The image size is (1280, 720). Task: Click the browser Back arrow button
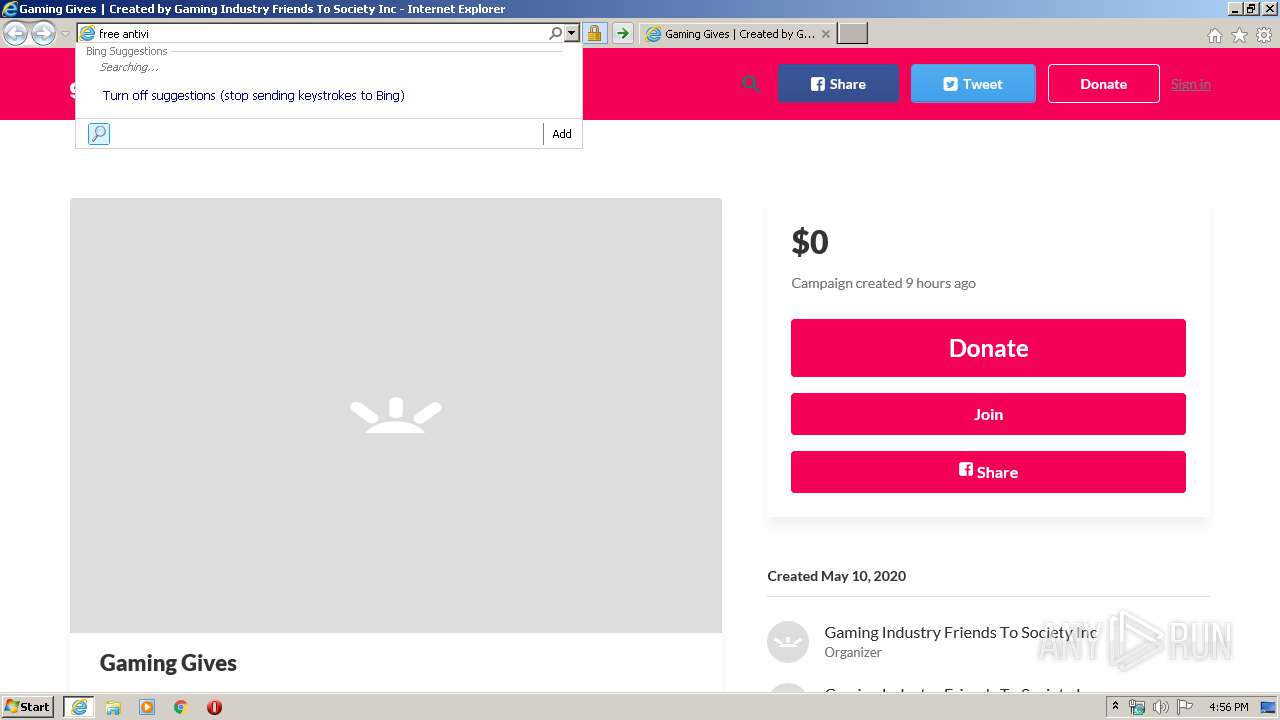tap(15, 34)
